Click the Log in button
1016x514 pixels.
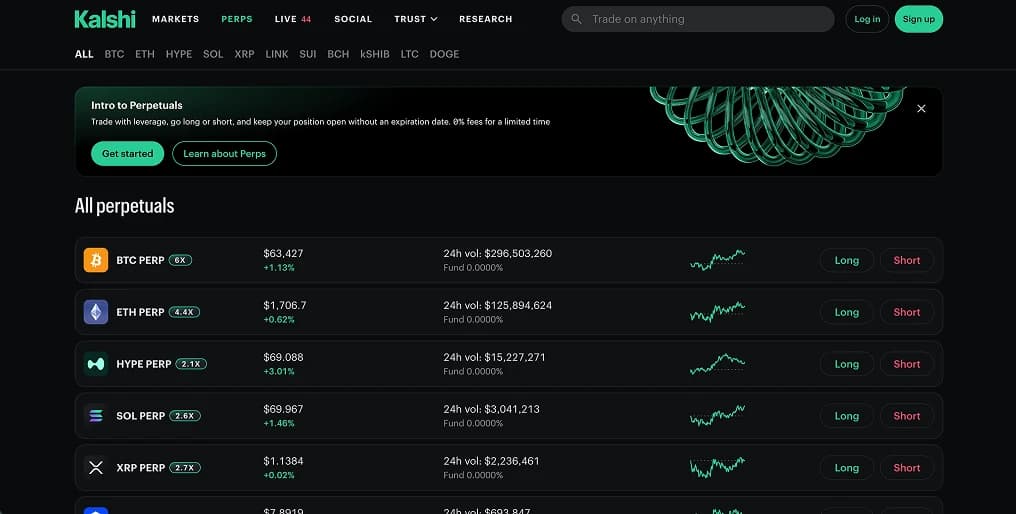[x=867, y=19]
